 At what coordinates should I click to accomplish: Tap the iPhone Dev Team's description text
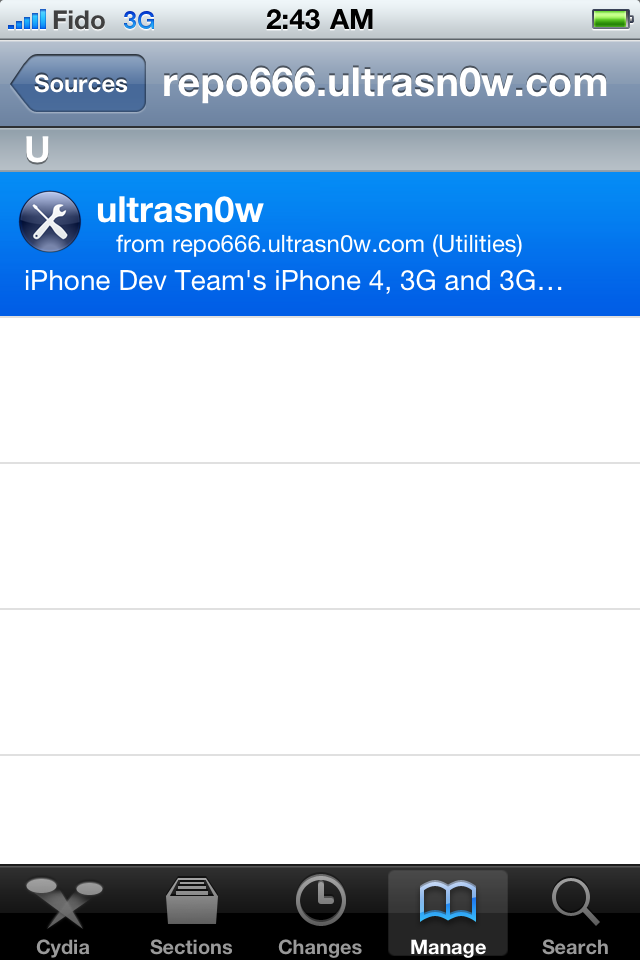[293, 281]
